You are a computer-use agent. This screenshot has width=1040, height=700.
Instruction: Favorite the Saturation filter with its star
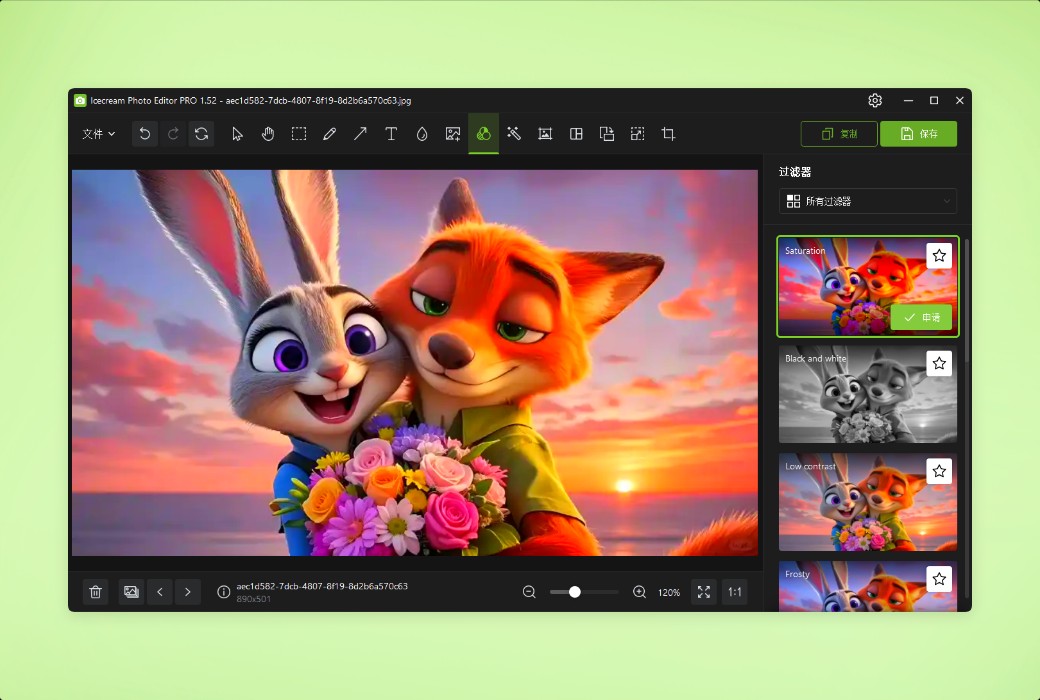[x=938, y=256]
